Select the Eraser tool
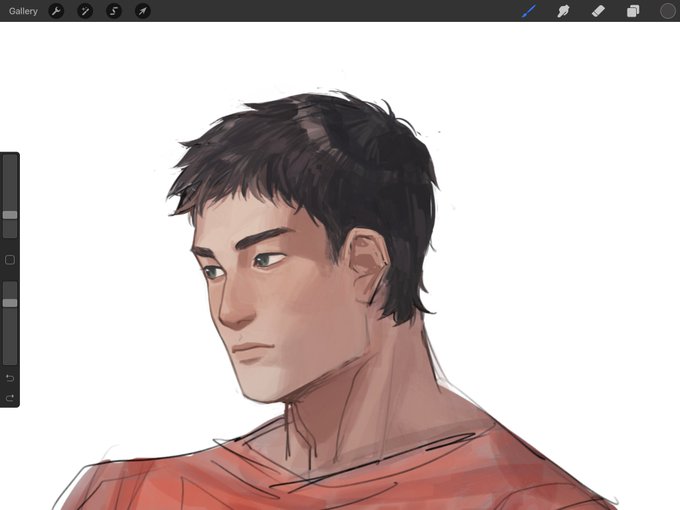 598,11
